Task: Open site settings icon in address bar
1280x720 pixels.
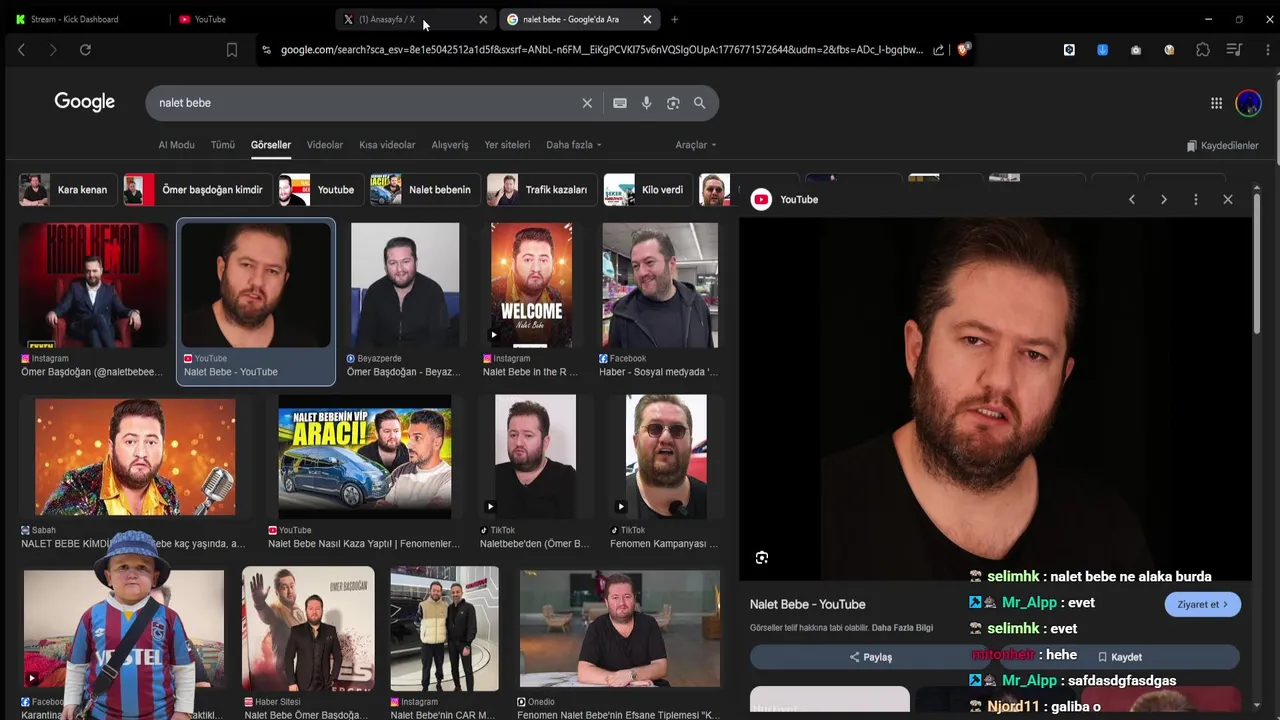Action: pyautogui.click(x=266, y=49)
